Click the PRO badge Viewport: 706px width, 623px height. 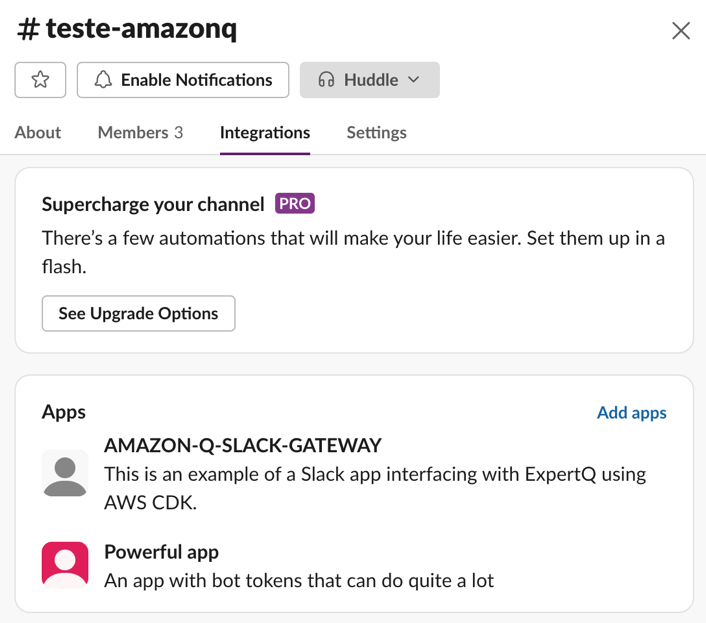295,204
